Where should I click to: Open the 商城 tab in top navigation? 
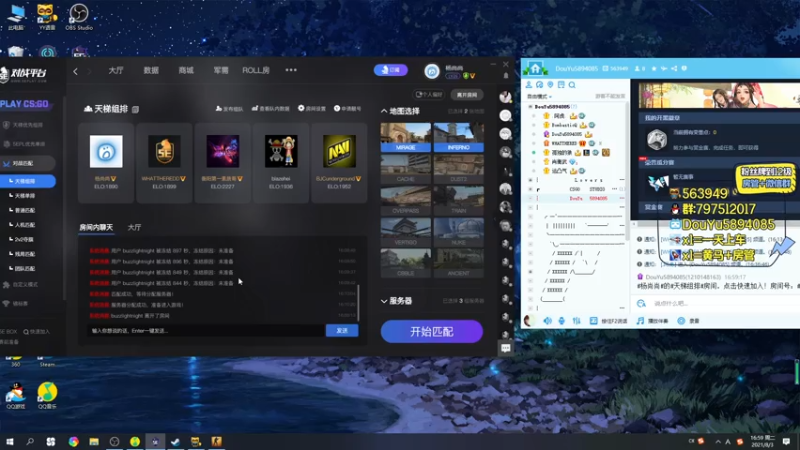(x=186, y=70)
